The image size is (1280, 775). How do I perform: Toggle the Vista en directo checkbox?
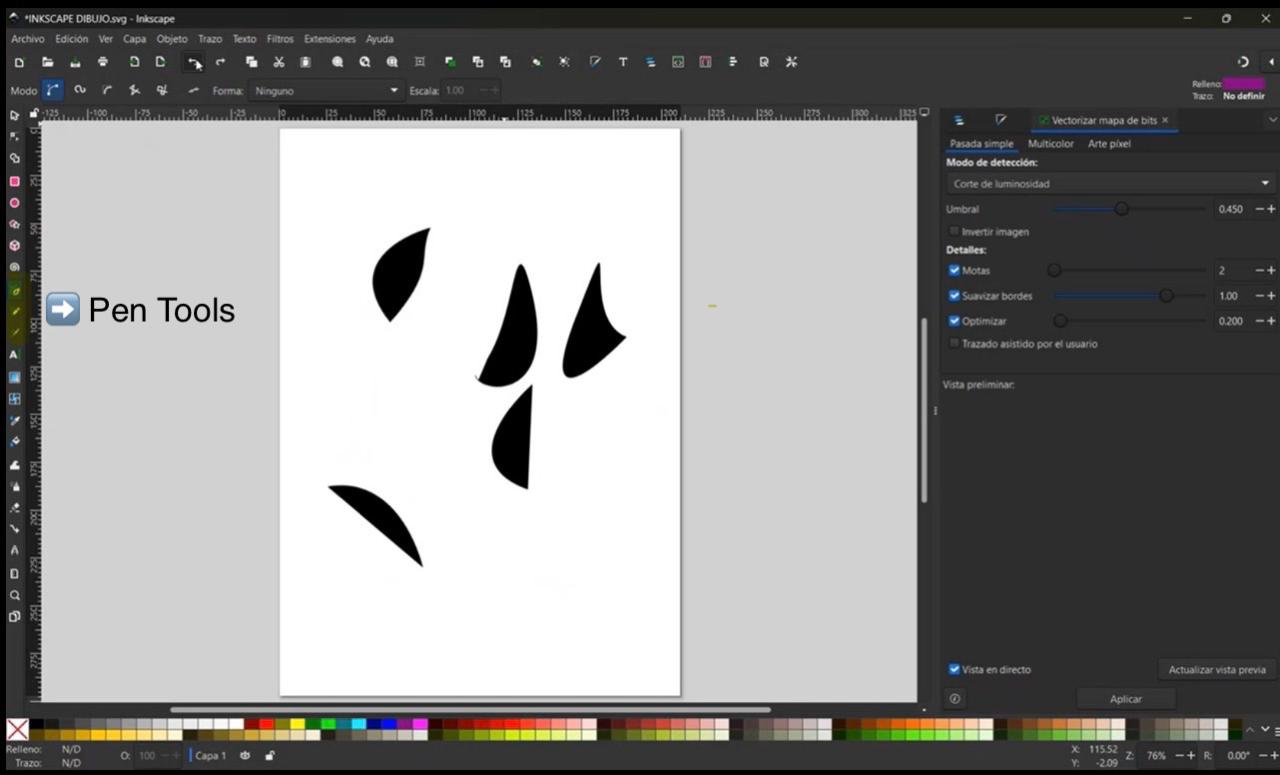coord(954,669)
